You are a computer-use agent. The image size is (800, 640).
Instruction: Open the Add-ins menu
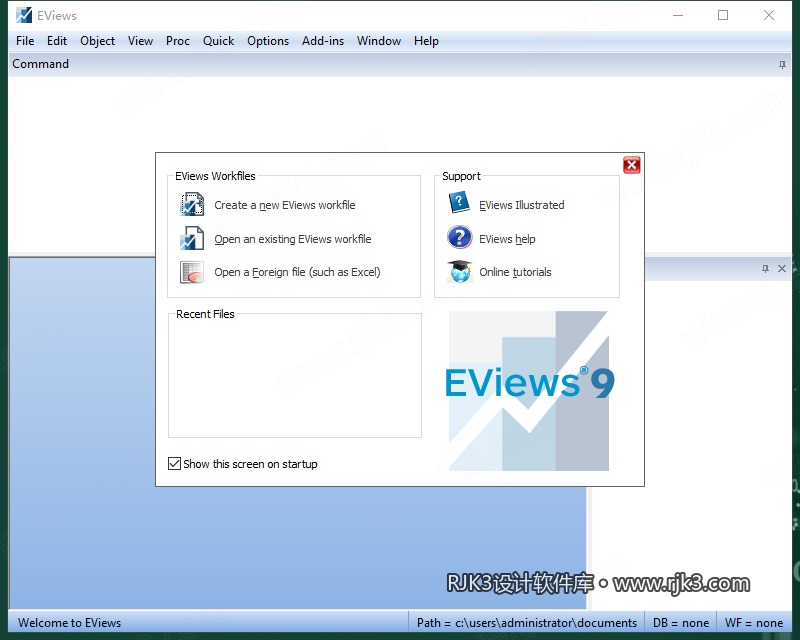point(323,41)
